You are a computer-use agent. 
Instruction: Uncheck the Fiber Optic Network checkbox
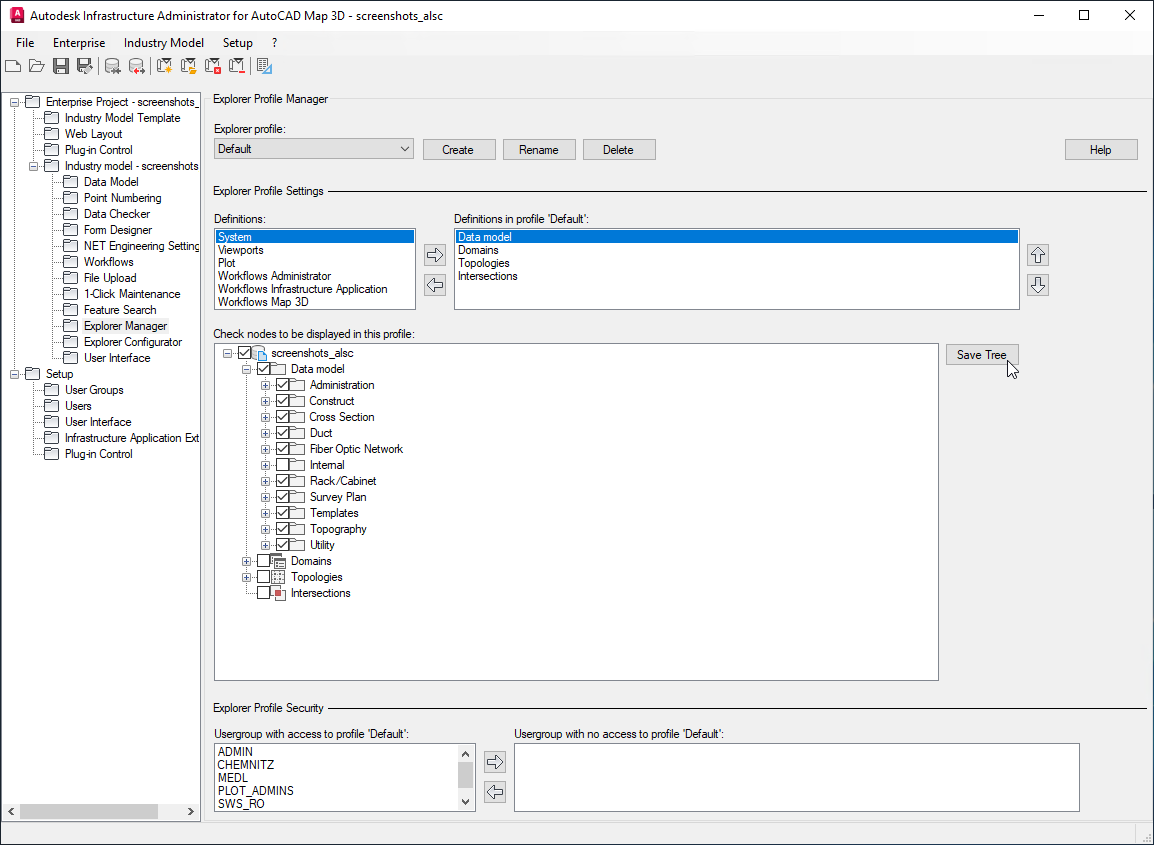[x=283, y=449]
